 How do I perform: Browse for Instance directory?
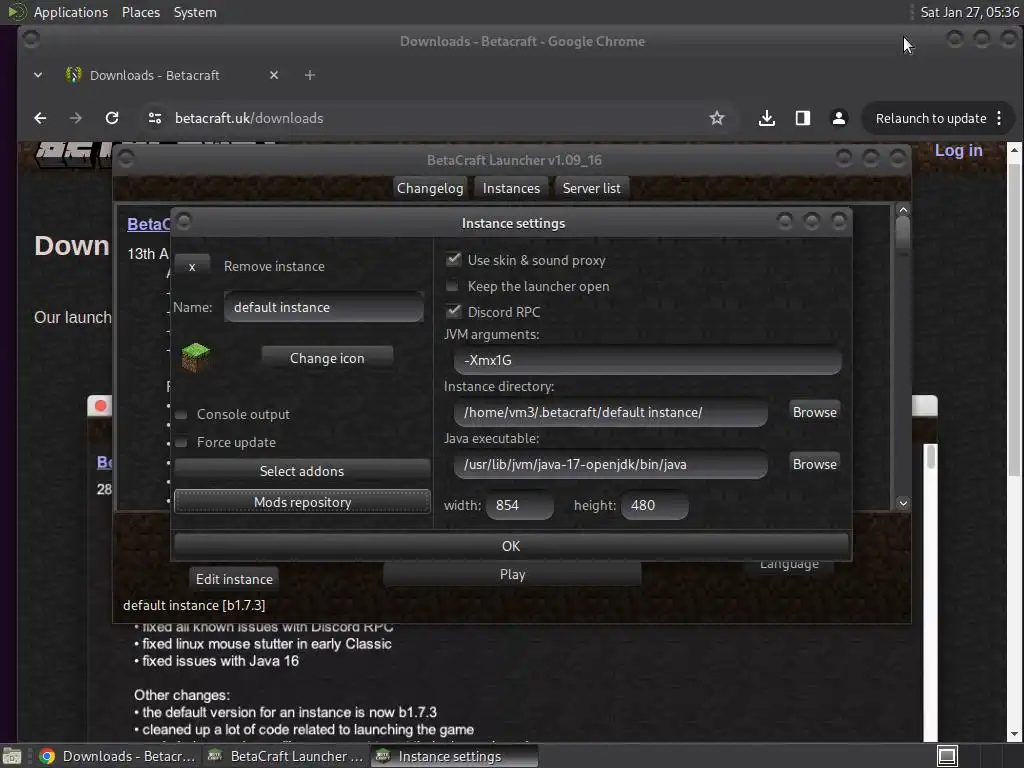pos(814,412)
